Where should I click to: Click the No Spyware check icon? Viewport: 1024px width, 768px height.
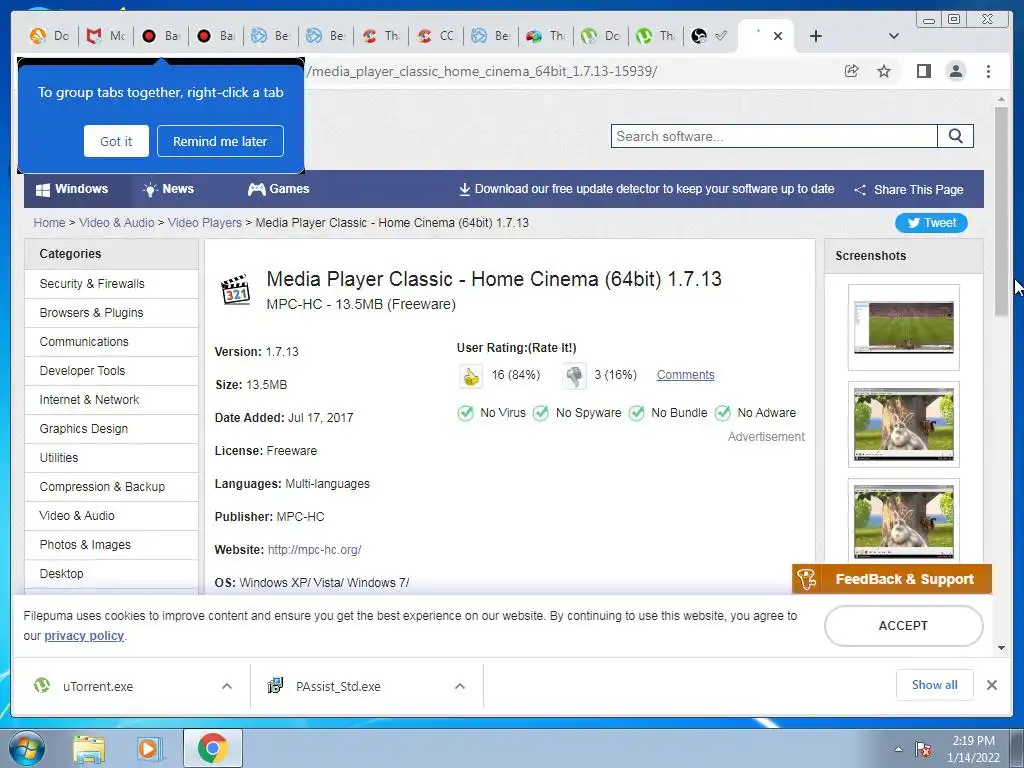pyautogui.click(x=541, y=413)
